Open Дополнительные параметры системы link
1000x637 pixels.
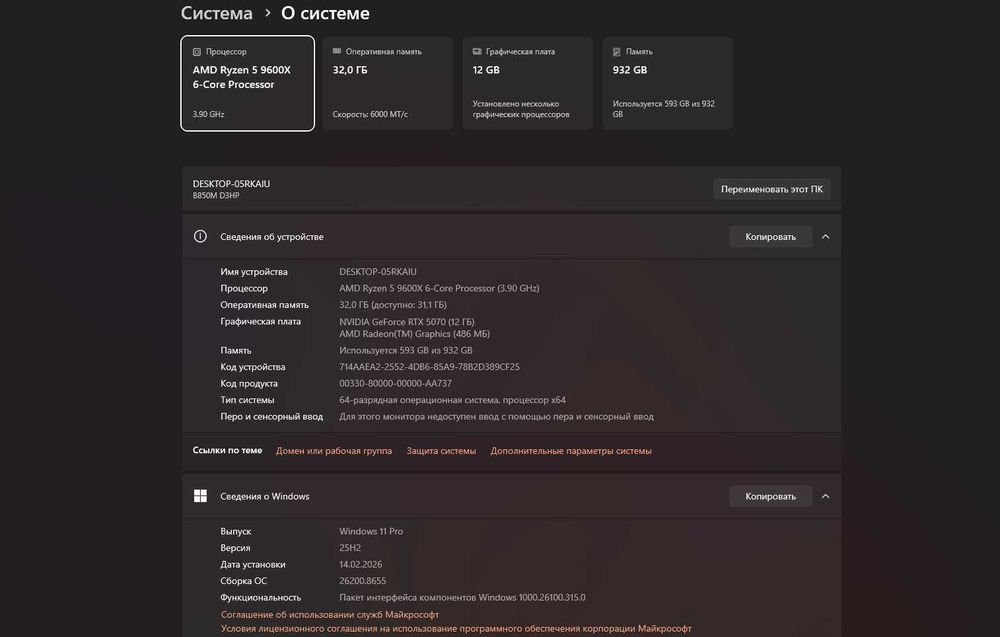[571, 451]
